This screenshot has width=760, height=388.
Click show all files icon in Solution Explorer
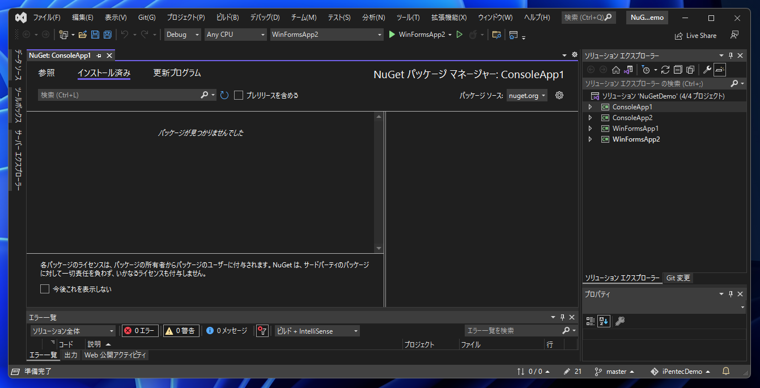(691, 70)
